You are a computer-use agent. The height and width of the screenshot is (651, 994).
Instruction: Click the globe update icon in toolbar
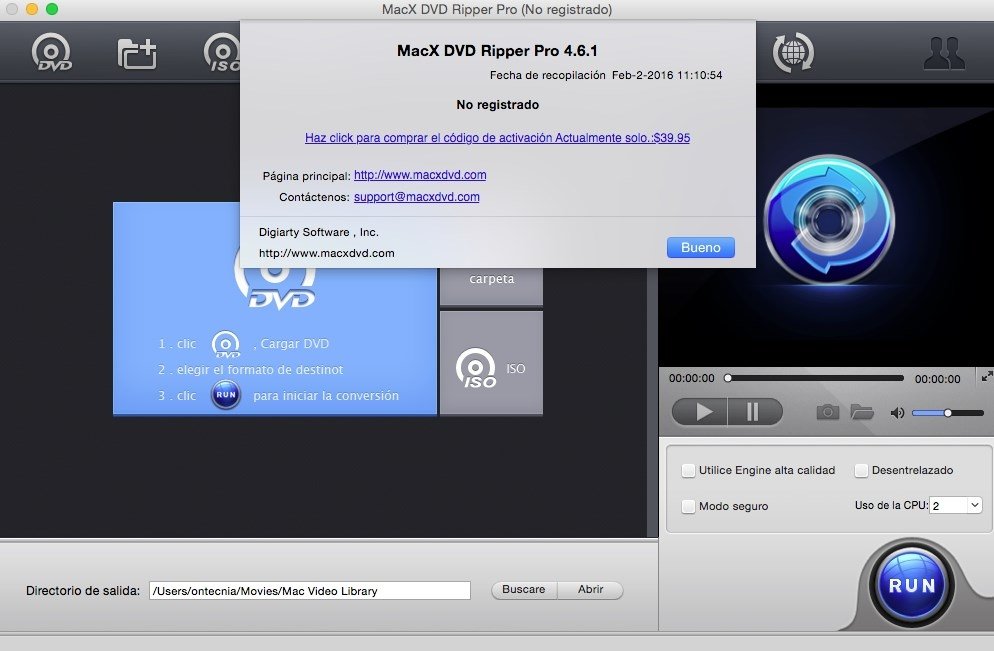point(793,52)
